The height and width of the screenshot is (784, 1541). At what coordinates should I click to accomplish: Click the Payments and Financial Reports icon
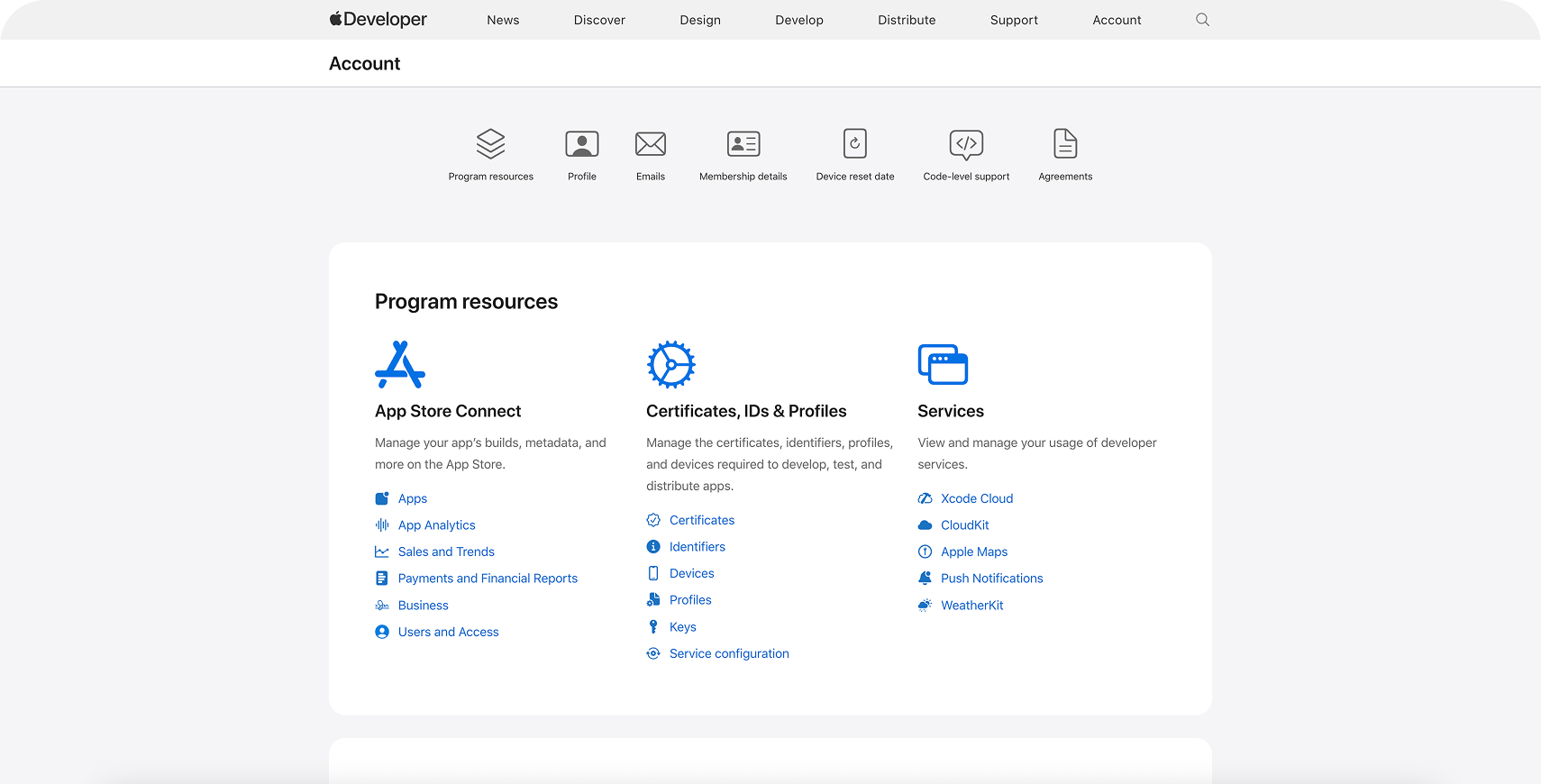pos(382,579)
